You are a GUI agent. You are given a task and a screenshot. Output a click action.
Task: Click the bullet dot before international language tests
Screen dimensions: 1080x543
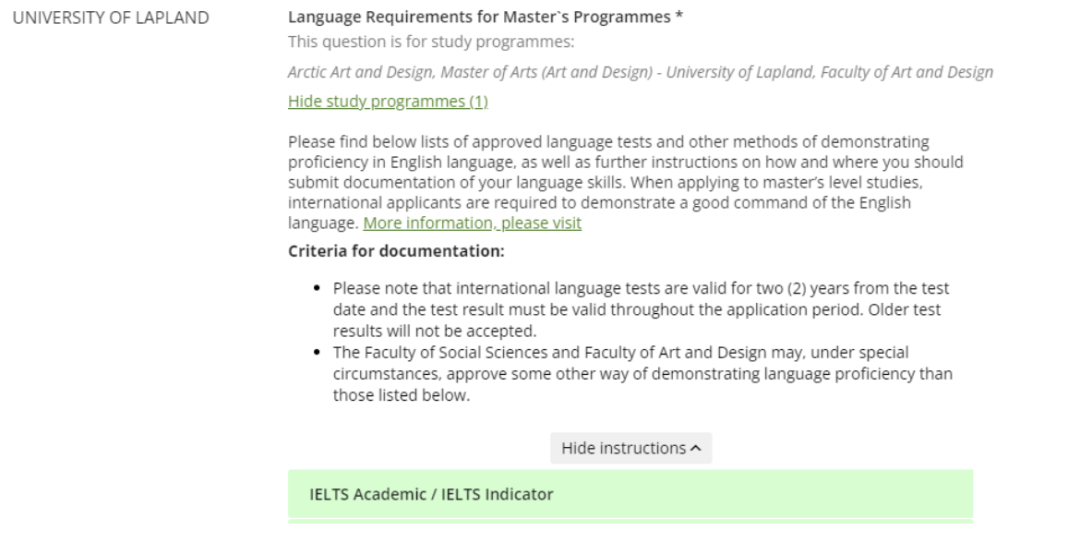[x=317, y=288]
